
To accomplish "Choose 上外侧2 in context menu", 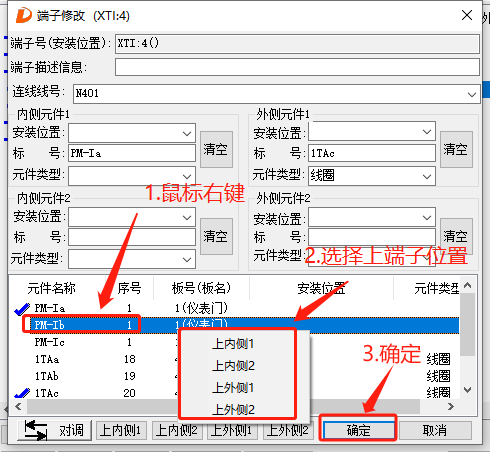I will click(x=233, y=409).
